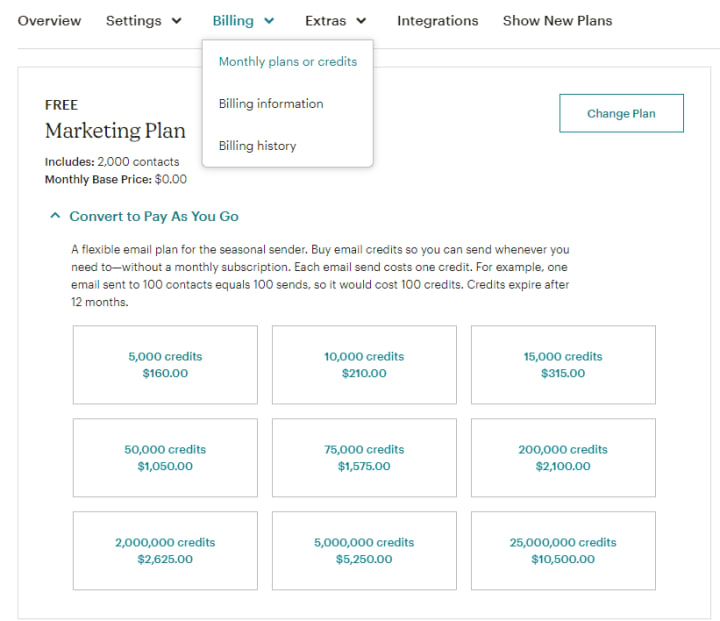
Task: Expand the Settings dropdown menu
Action: click(x=144, y=21)
